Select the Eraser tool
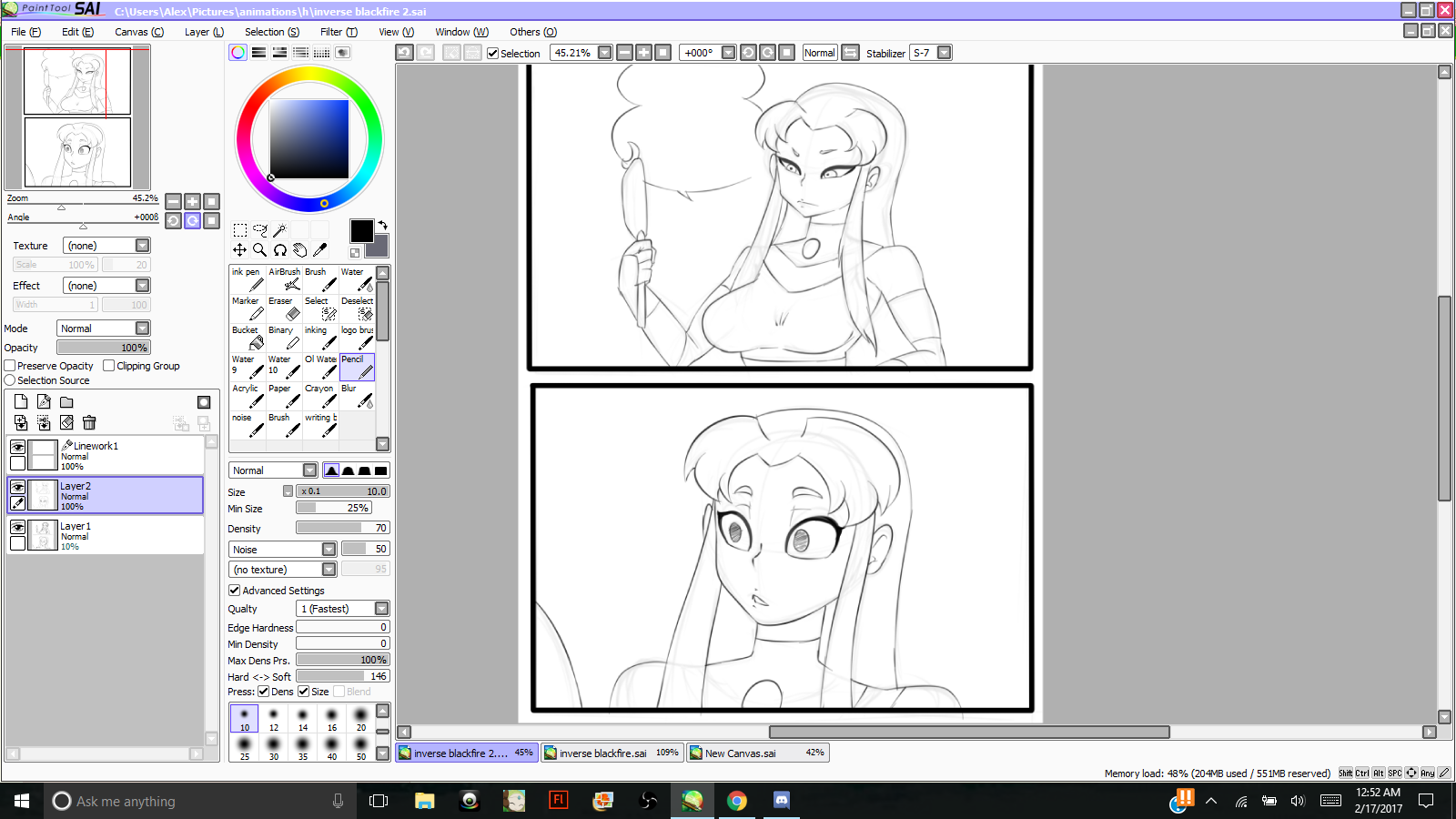The width and height of the screenshot is (1456, 819). [x=283, y=308]
